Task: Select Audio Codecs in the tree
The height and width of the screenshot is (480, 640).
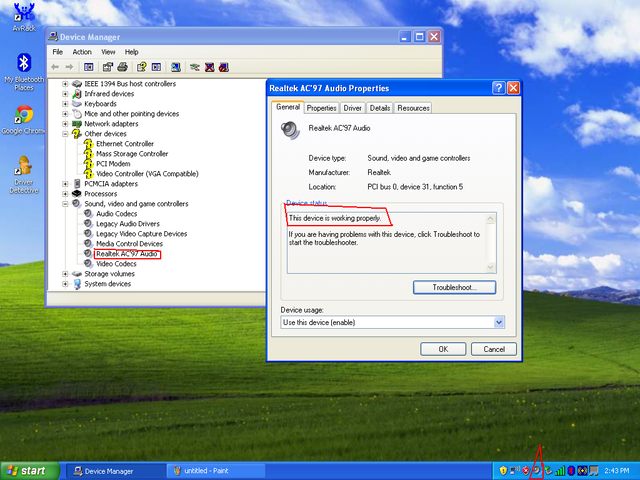Action: point(116,214)
